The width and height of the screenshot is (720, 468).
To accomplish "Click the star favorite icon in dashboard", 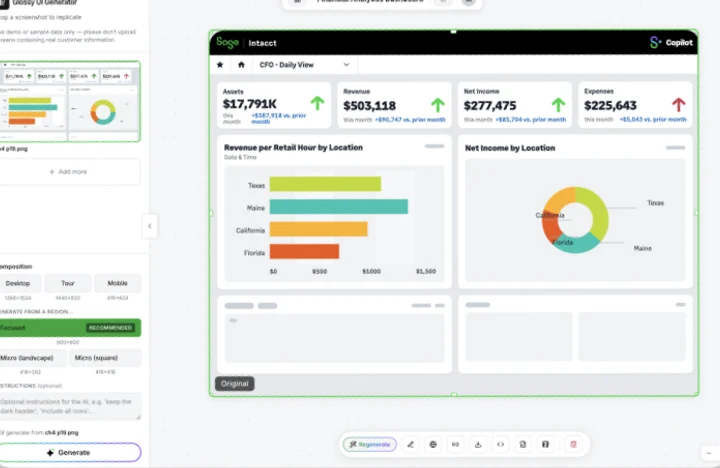I will (x=220, y=65).
